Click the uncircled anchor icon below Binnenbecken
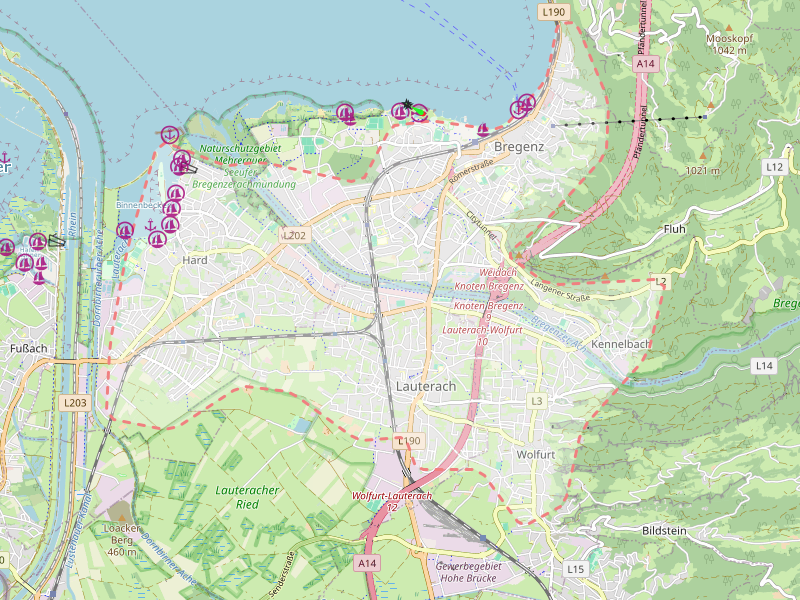This screenshot has width=800, height=600. tap(150, 225)
